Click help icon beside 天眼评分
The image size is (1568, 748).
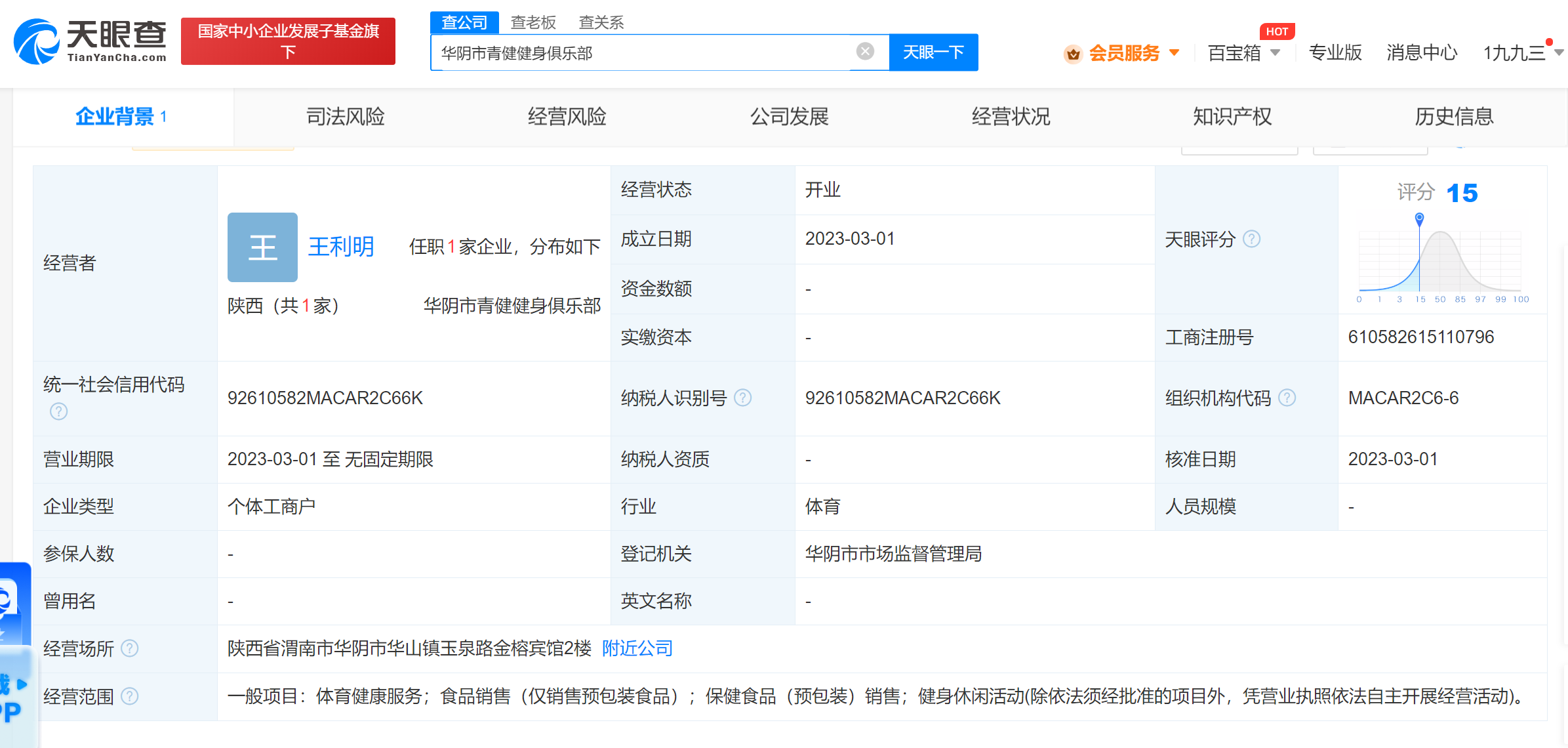(x=1251, y=239)
